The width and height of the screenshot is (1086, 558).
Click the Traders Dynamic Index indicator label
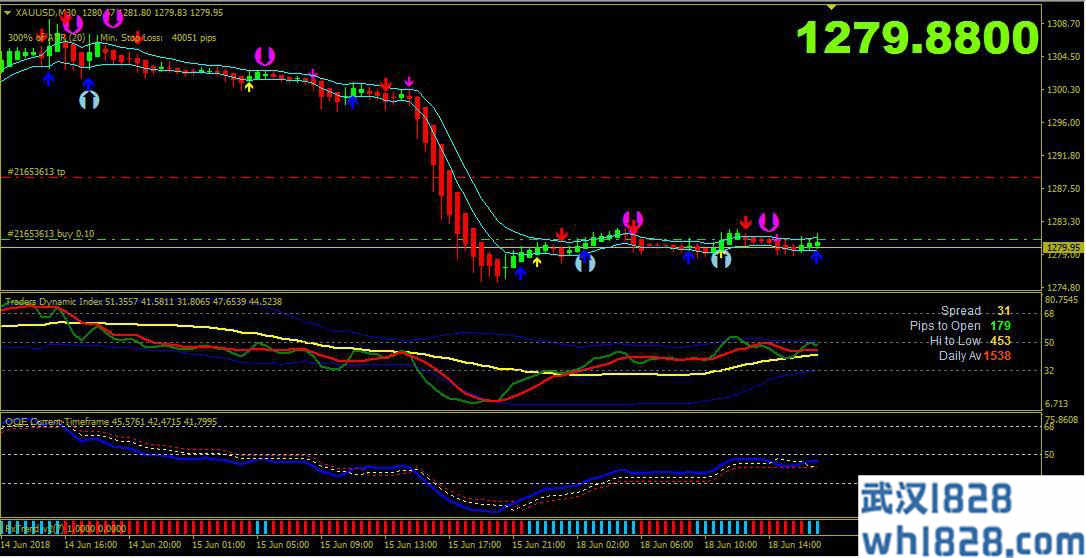[60, 301]
